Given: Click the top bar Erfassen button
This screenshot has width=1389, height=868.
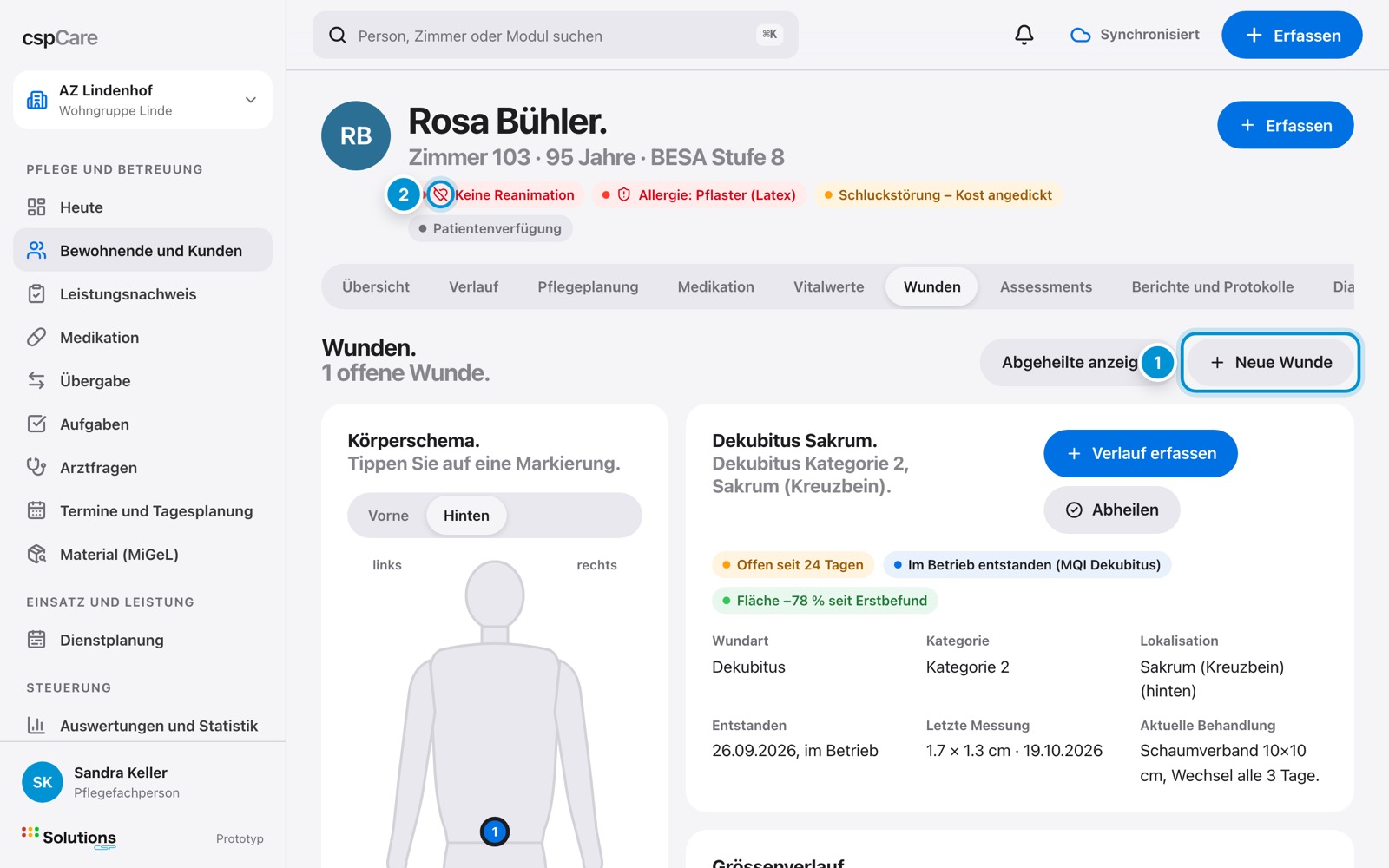Looking at the screenshot, I should (1292, 35).
